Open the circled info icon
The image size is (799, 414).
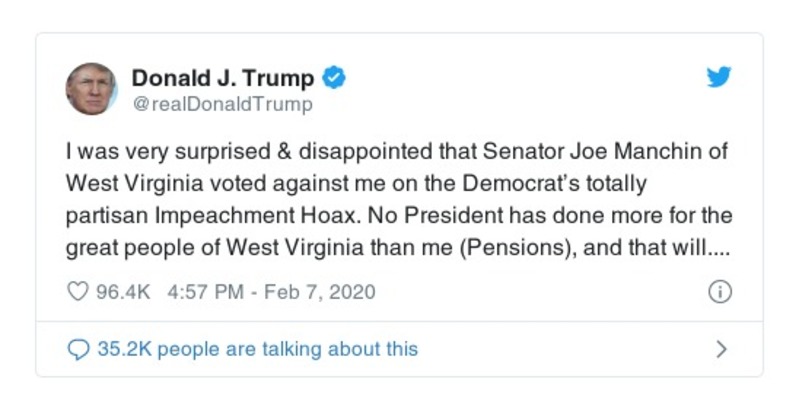(719, 292)
